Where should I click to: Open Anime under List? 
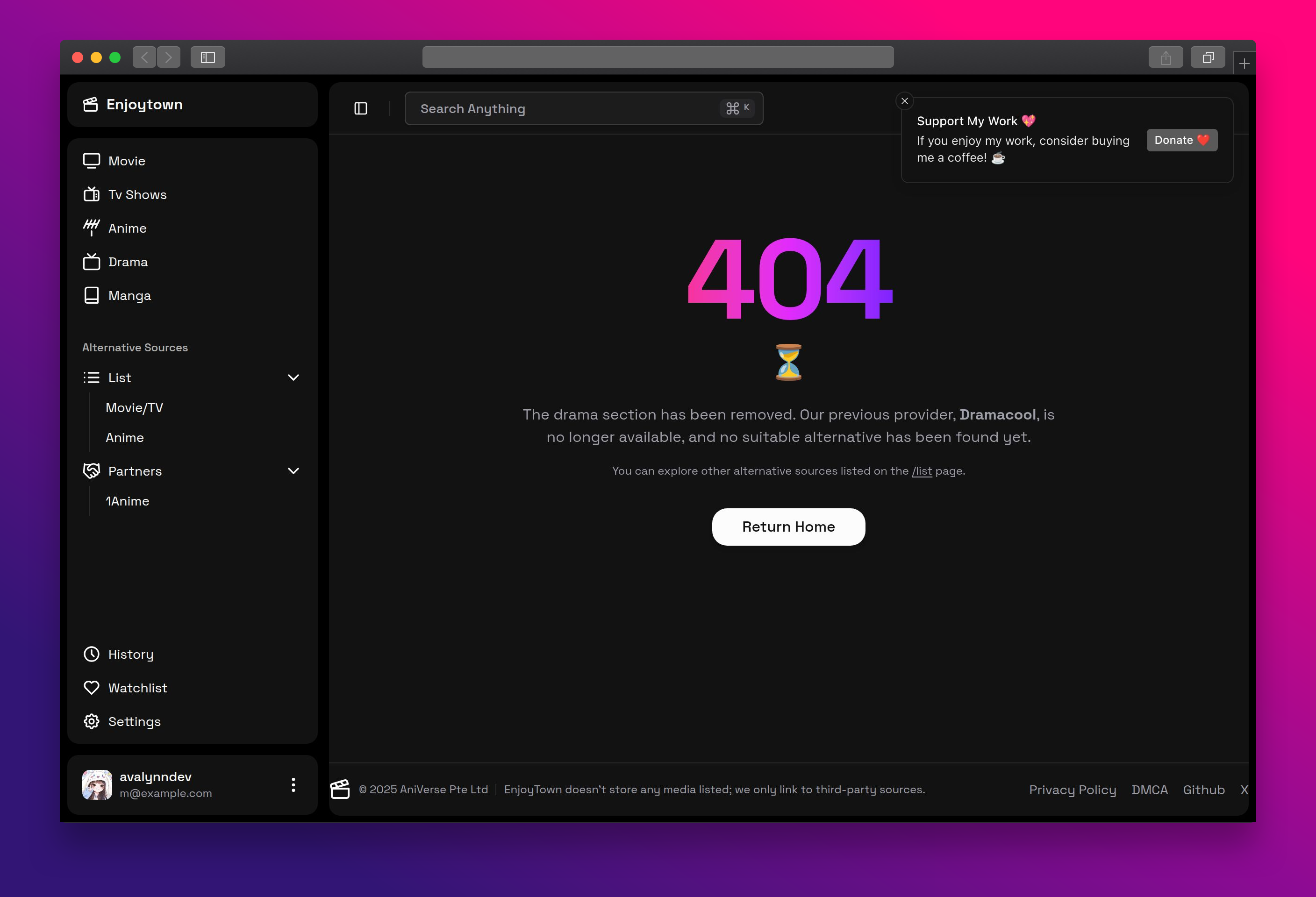[125, 438]
